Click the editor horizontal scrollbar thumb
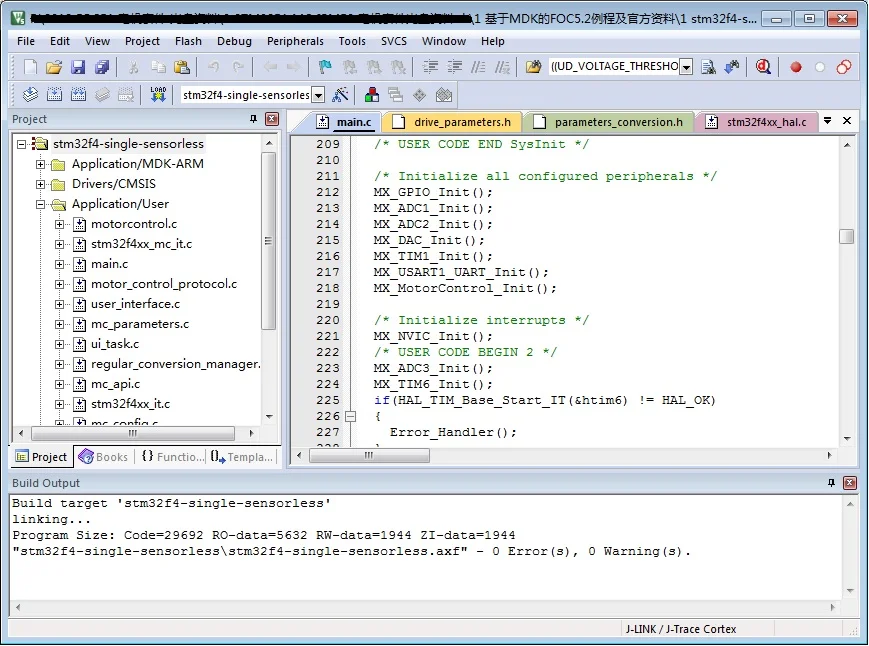The width and height of the screenshot is (869, 646). click(x=369, y=455)
